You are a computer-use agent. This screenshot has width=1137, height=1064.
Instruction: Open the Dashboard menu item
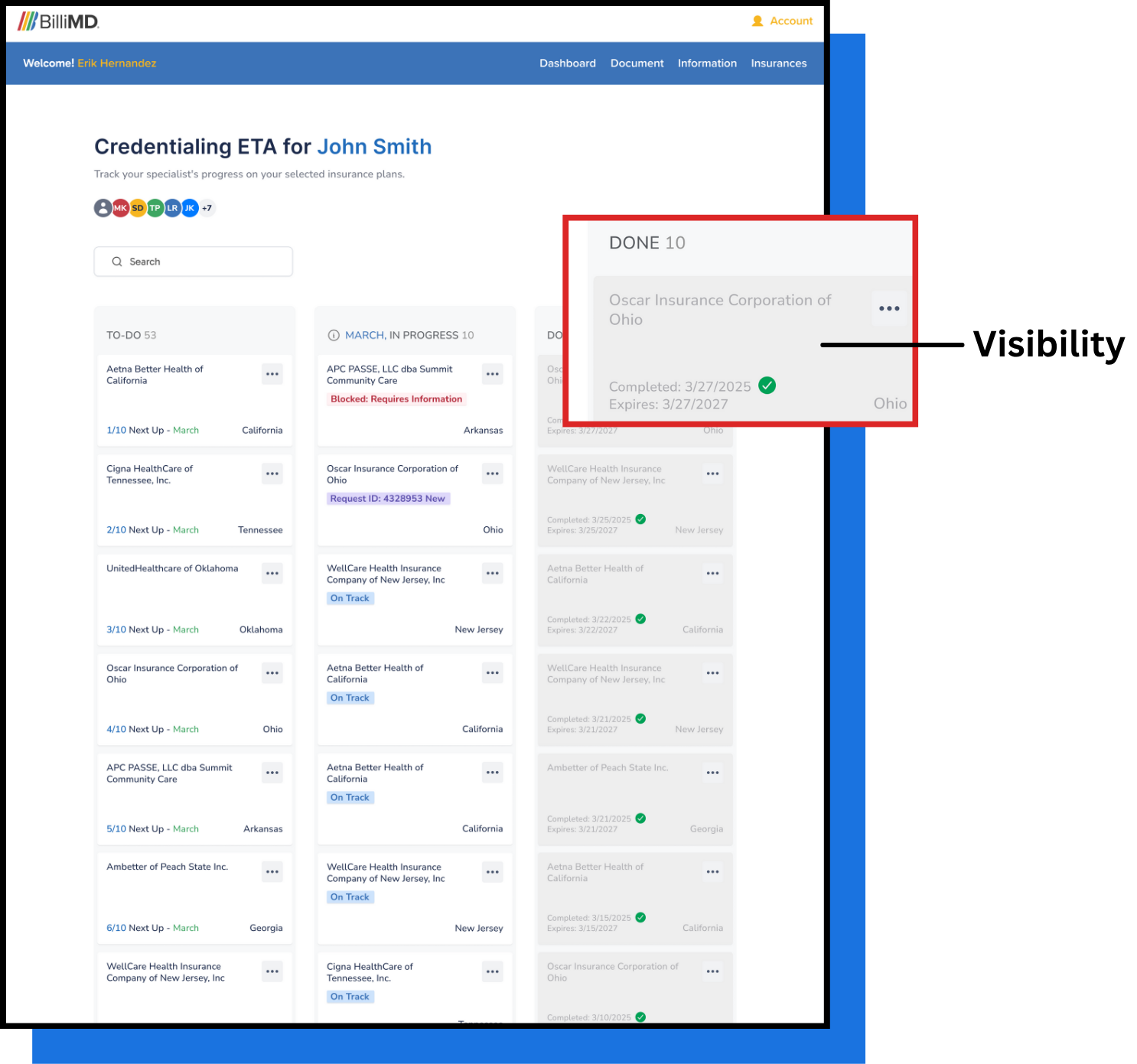click(568, 63)
